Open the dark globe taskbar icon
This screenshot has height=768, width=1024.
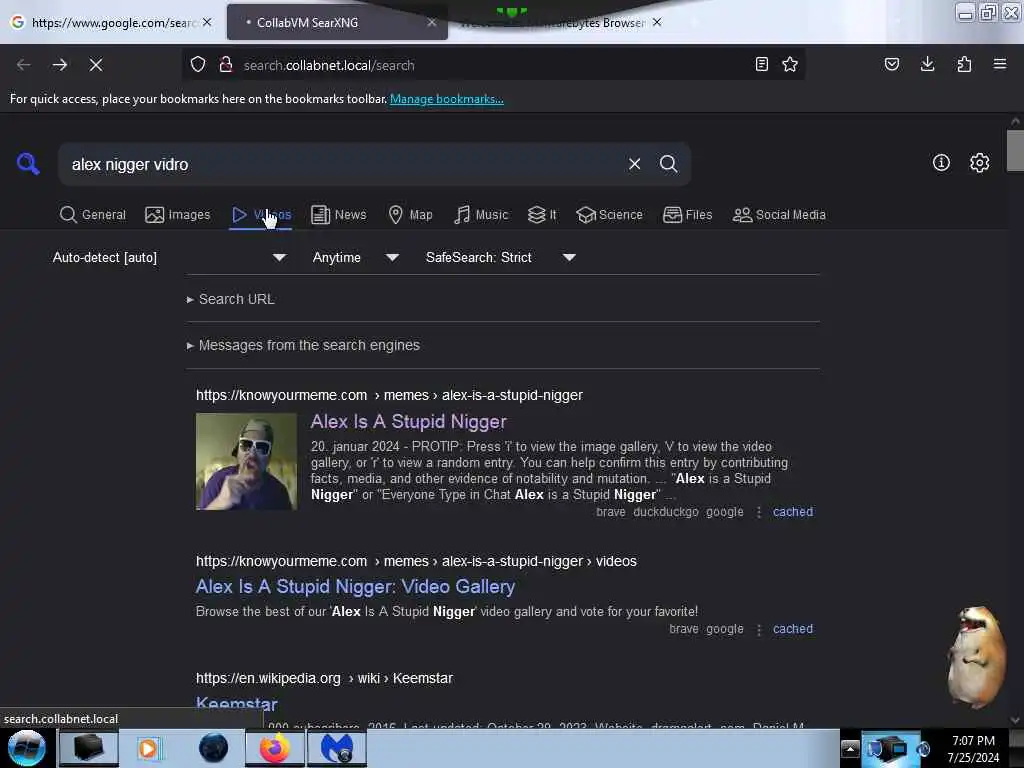click(x=214, y=748)
